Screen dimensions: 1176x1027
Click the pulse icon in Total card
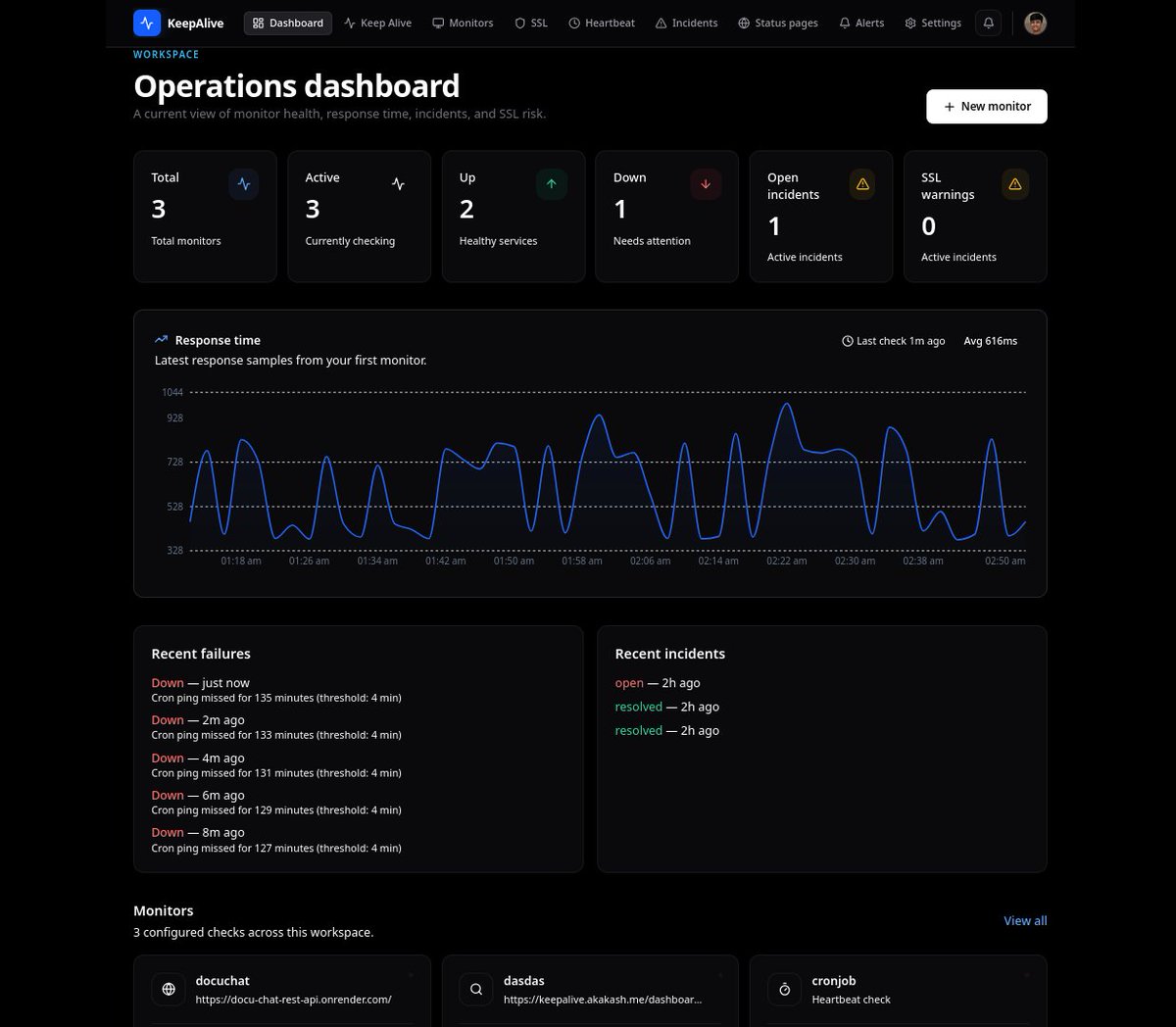(244, 184)
